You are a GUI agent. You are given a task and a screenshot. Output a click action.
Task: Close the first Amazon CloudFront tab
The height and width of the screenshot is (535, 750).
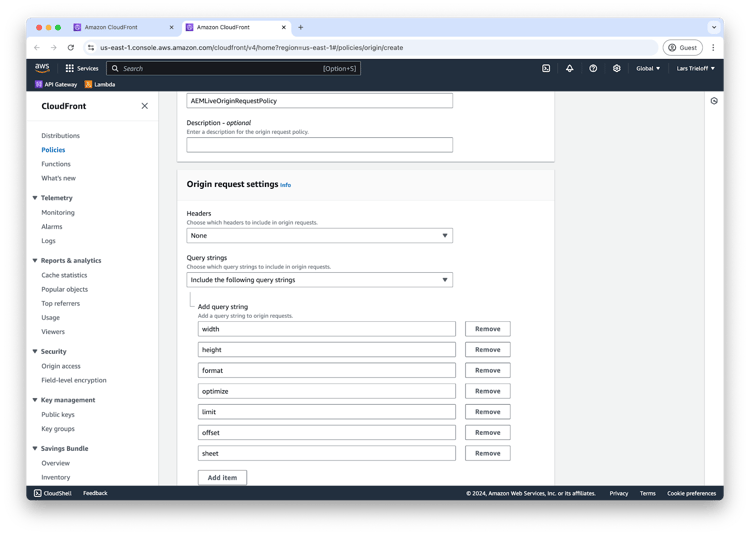click(171, 27)
